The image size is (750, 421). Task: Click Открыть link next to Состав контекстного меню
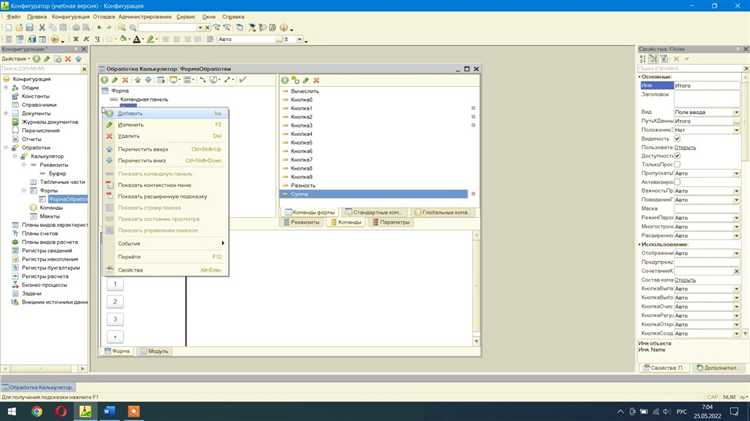pyautogui.click(x=685, y=280)
